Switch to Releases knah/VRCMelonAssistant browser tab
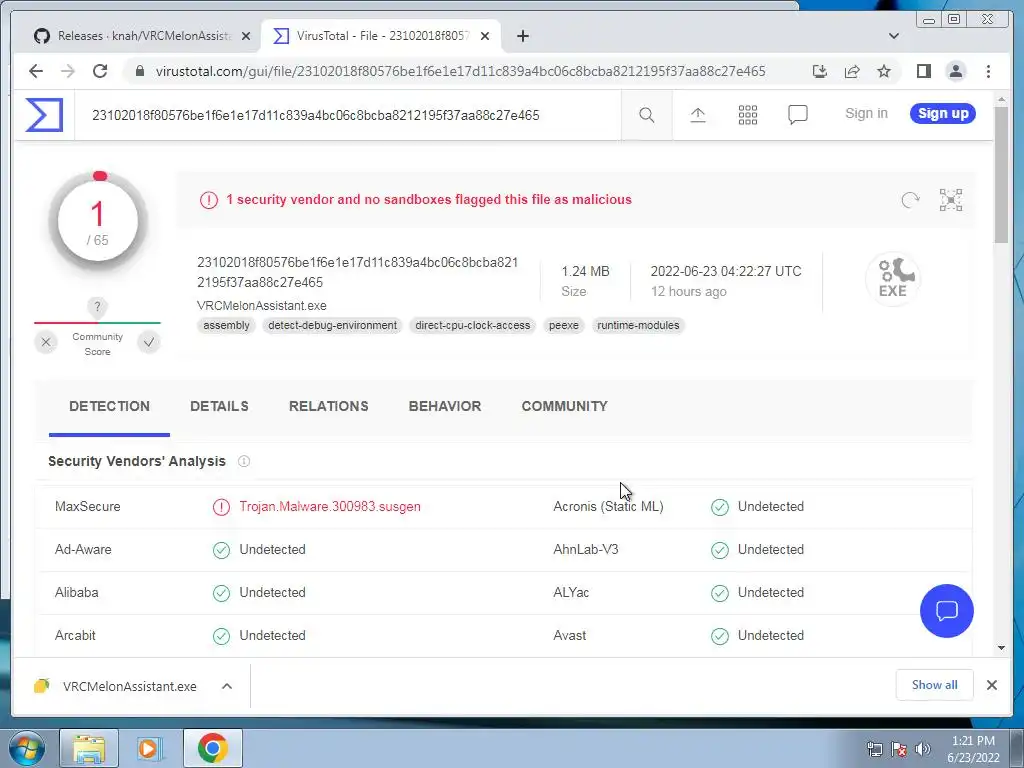 142,36
